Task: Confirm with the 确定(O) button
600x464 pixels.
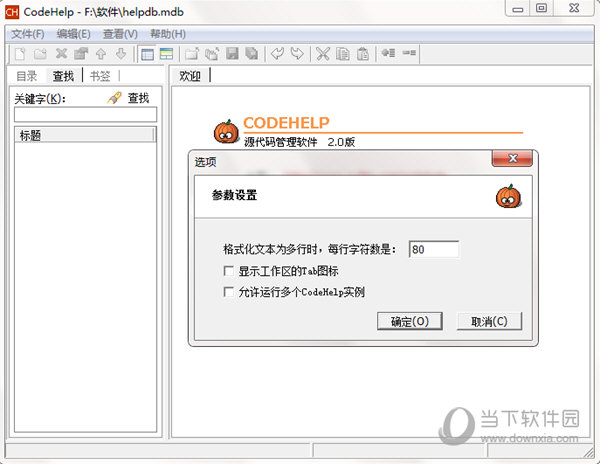Action: (x=410, y=321)
